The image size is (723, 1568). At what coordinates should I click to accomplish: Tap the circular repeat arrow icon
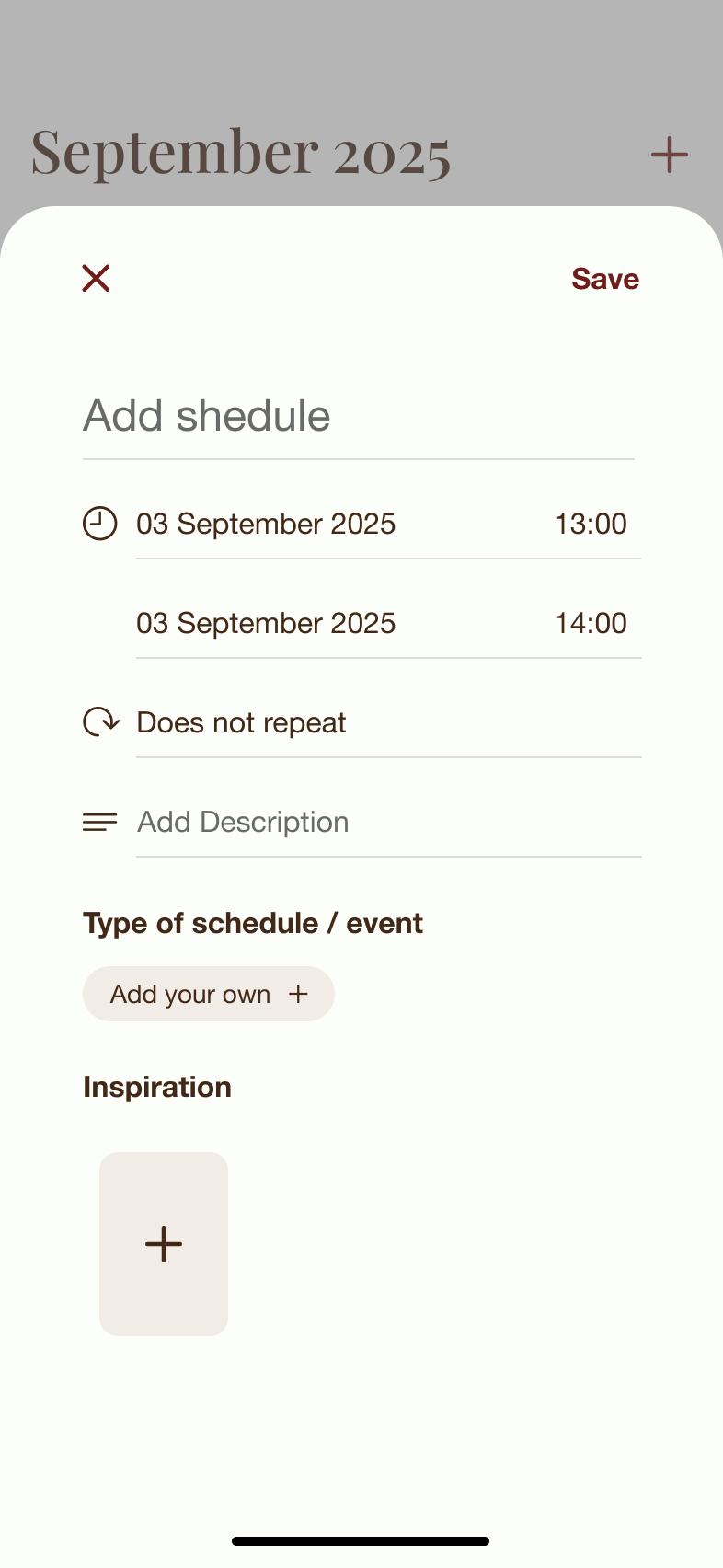[x=100, y=722]
